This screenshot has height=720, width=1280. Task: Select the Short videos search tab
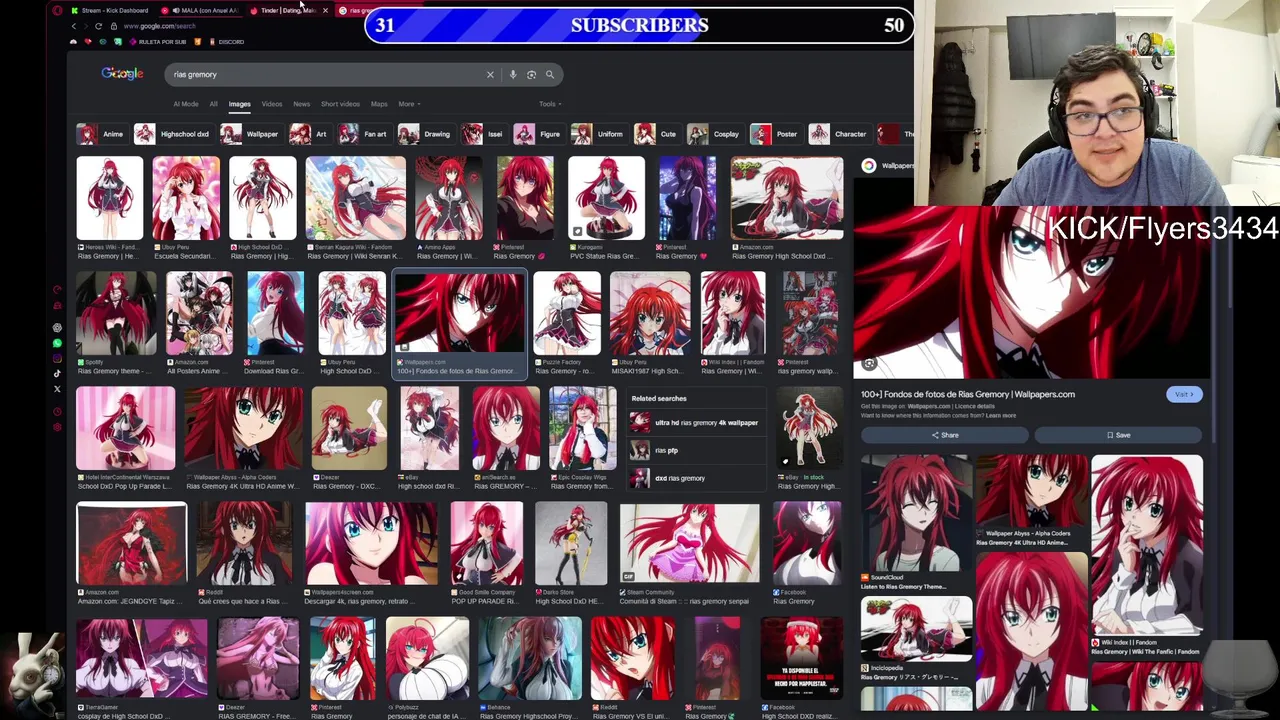(x=340, y=104)
